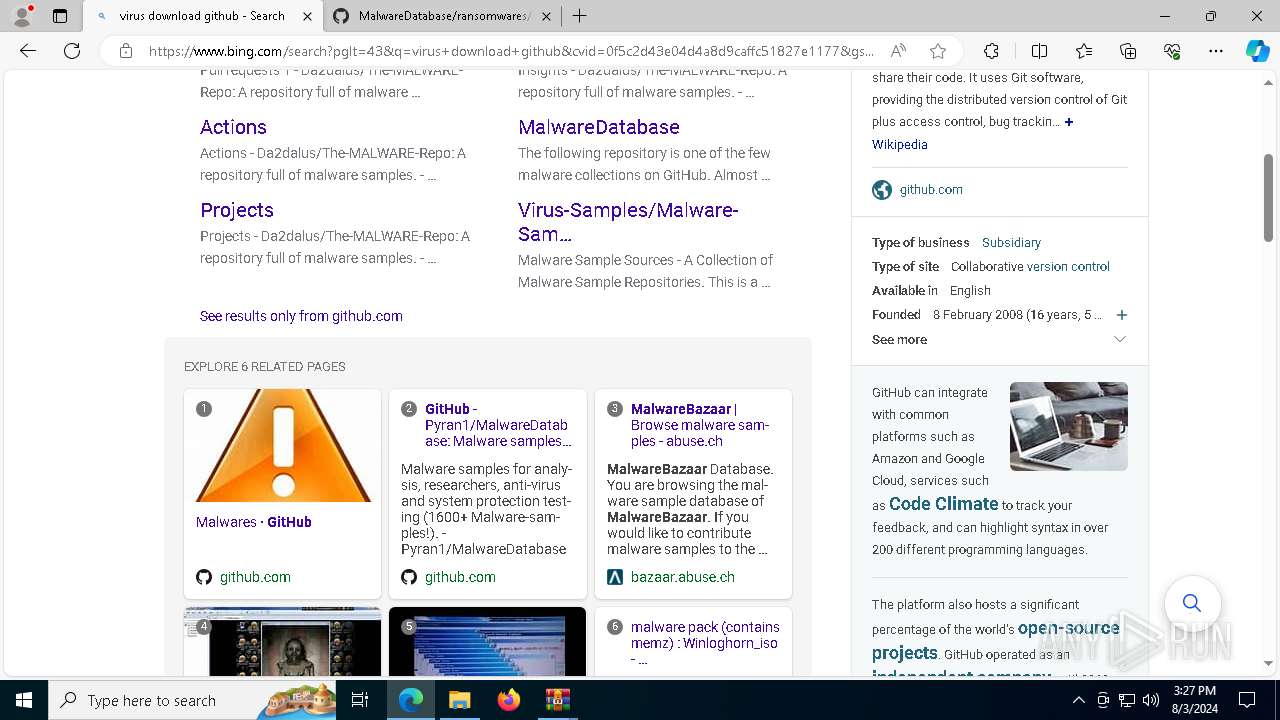Click See results only from github.com
The image size is (1280, 720).
(301, 316)
